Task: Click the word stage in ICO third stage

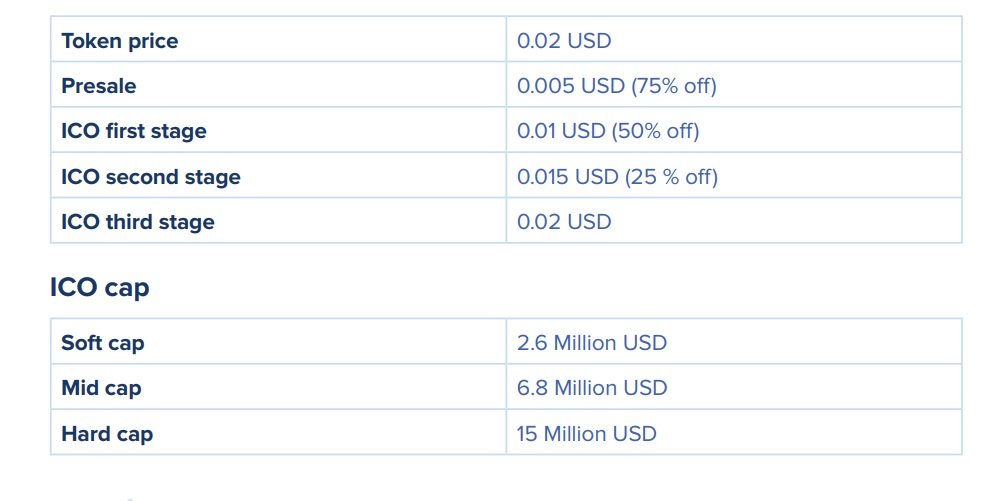Action: [x=186, y=223]
